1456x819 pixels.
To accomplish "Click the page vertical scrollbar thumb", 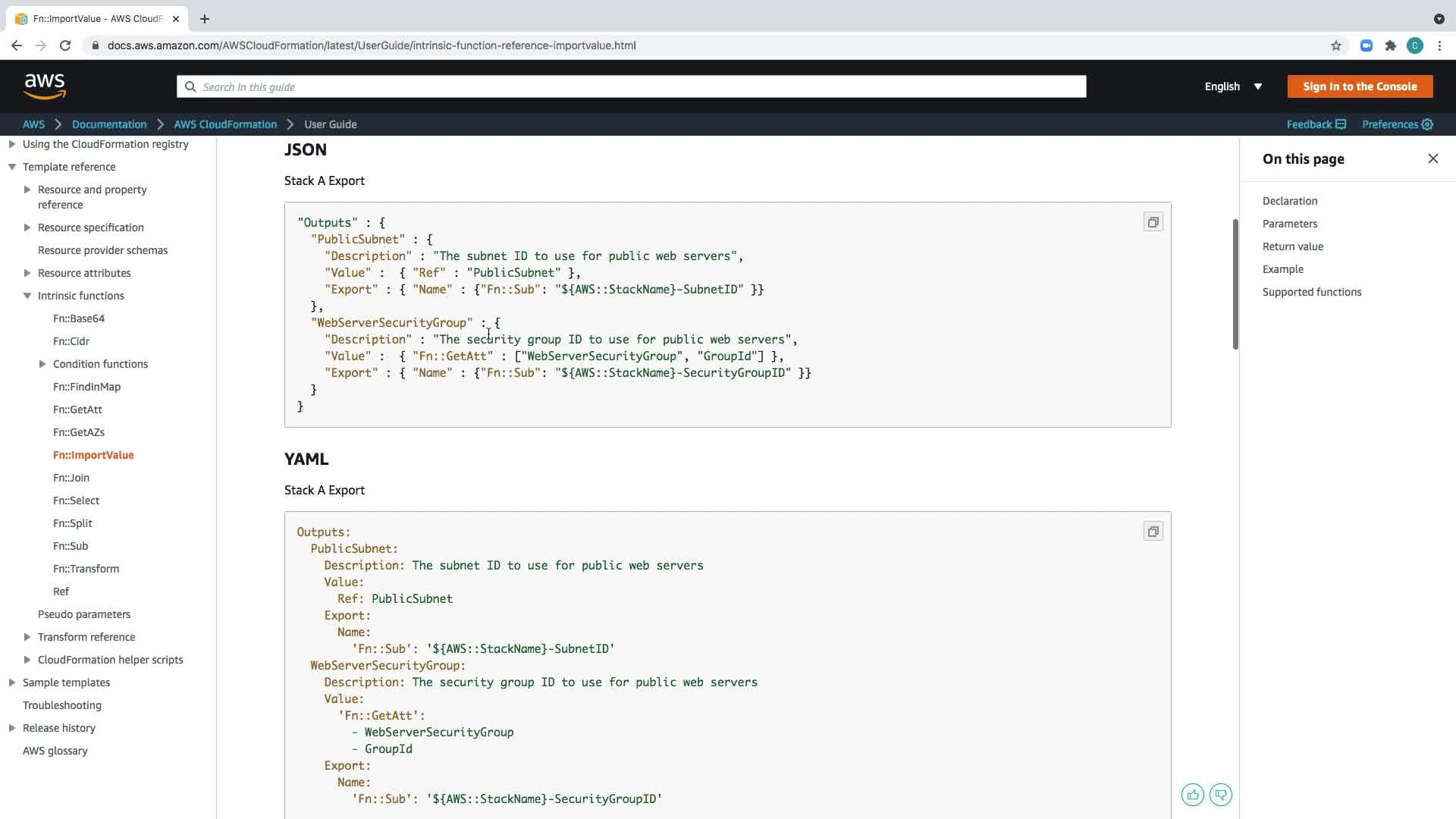I will [x=1235, y=284].
